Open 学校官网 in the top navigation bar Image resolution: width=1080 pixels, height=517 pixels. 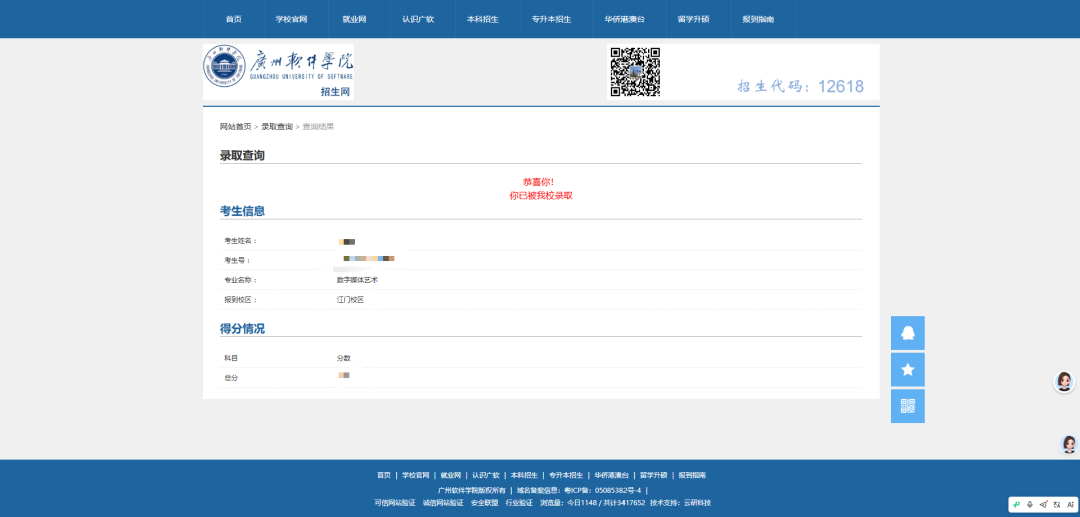[291, 19]
